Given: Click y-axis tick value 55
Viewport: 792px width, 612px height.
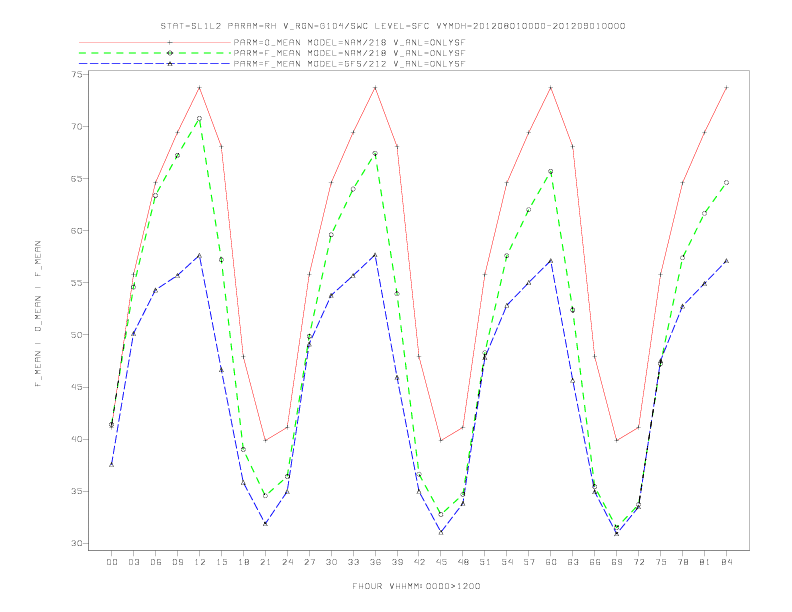Looking at the screenshot, I should pyautogui.click(x=76, y=283).
